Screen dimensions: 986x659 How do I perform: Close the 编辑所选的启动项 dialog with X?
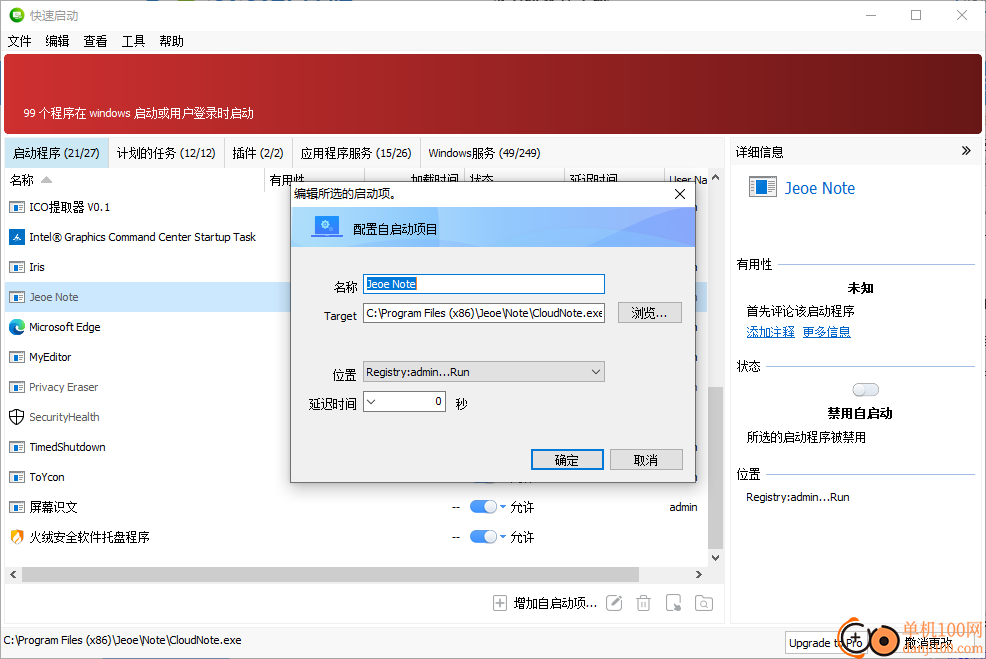pyautogui.click(x=680, y=194)
